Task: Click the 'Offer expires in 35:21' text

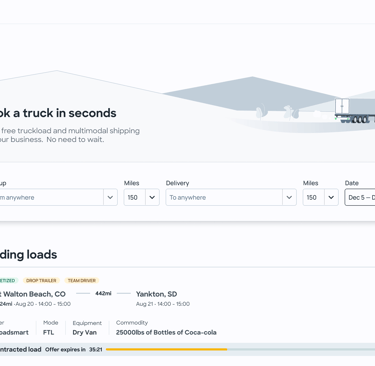Action: (74, 349)
